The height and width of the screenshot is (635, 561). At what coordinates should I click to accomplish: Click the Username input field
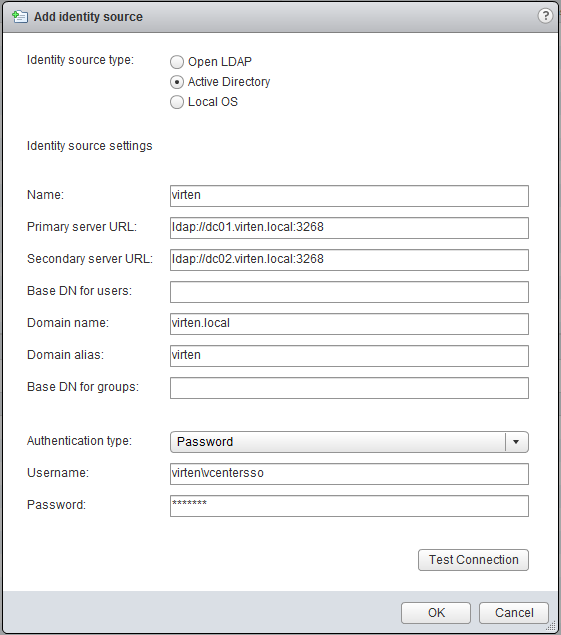(x=349, y=474)
